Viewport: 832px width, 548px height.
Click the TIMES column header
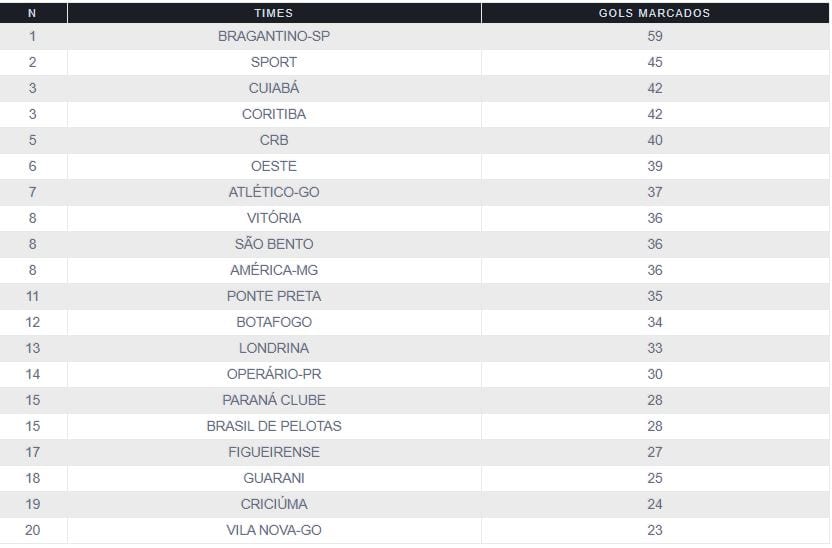[x=274, y=13]
